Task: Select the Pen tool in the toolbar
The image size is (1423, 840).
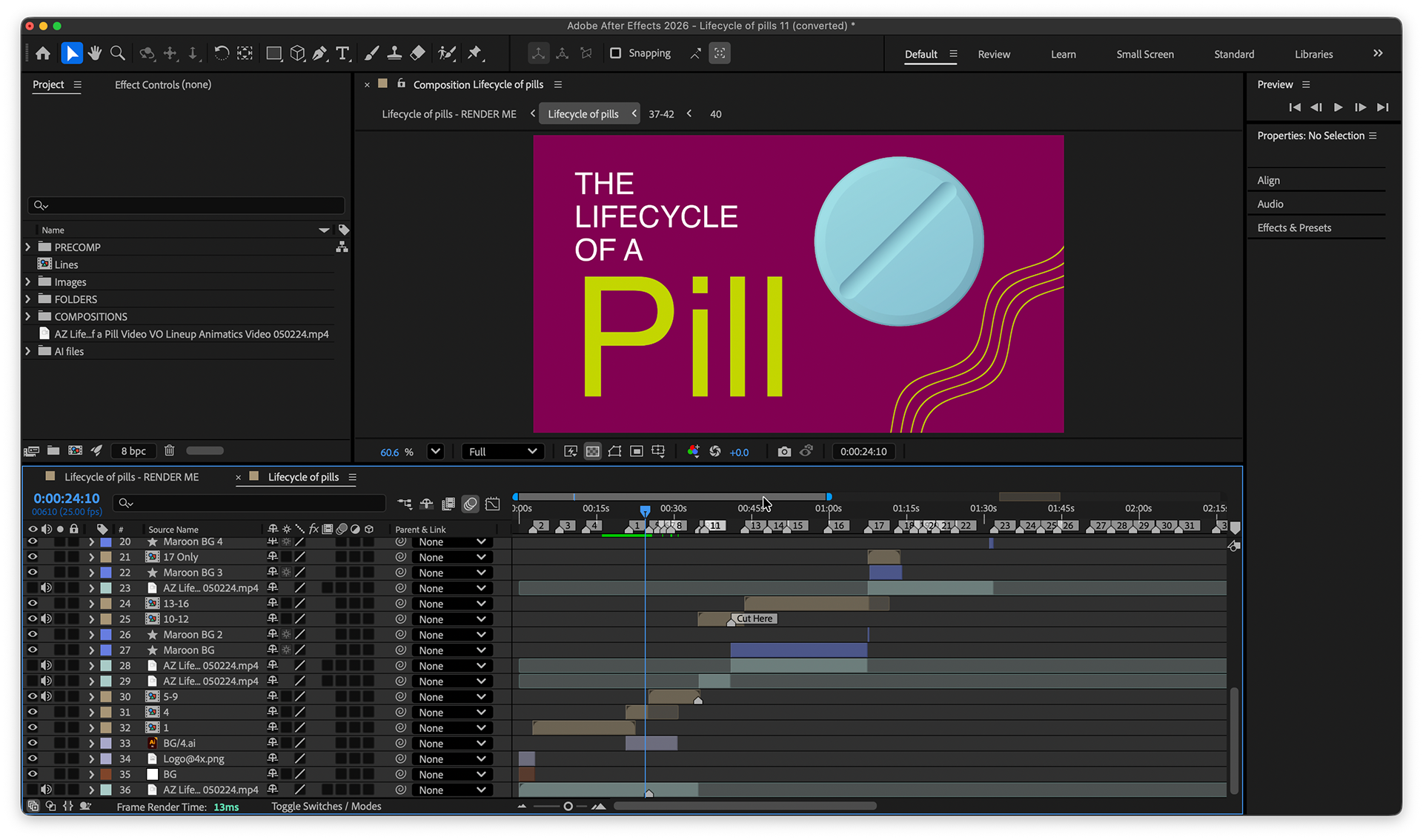Action: (319, 53)
